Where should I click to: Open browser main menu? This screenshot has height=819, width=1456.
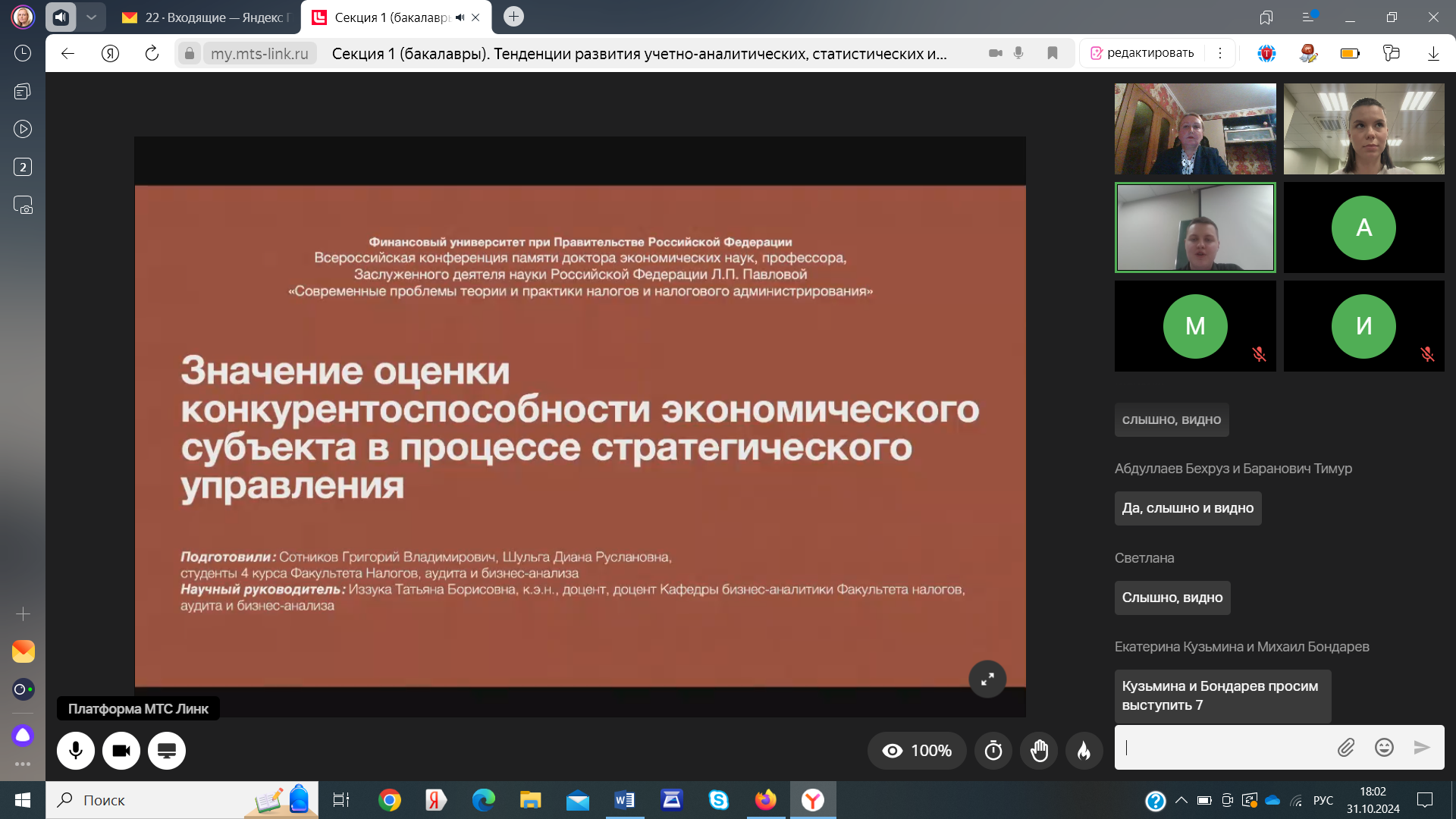(x=1308, y=17)
